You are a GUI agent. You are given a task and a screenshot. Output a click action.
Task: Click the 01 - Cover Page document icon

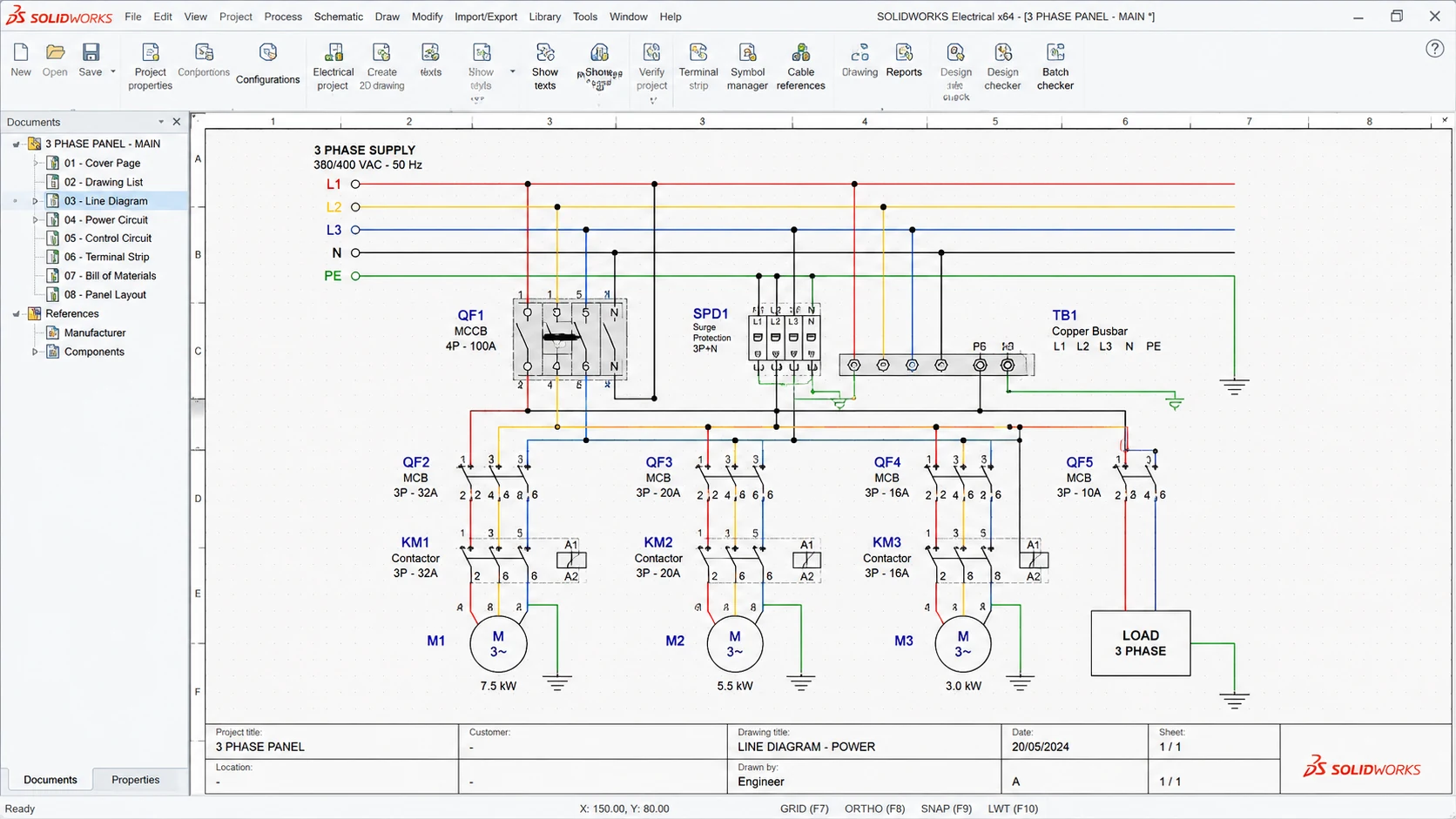[53, 163]
